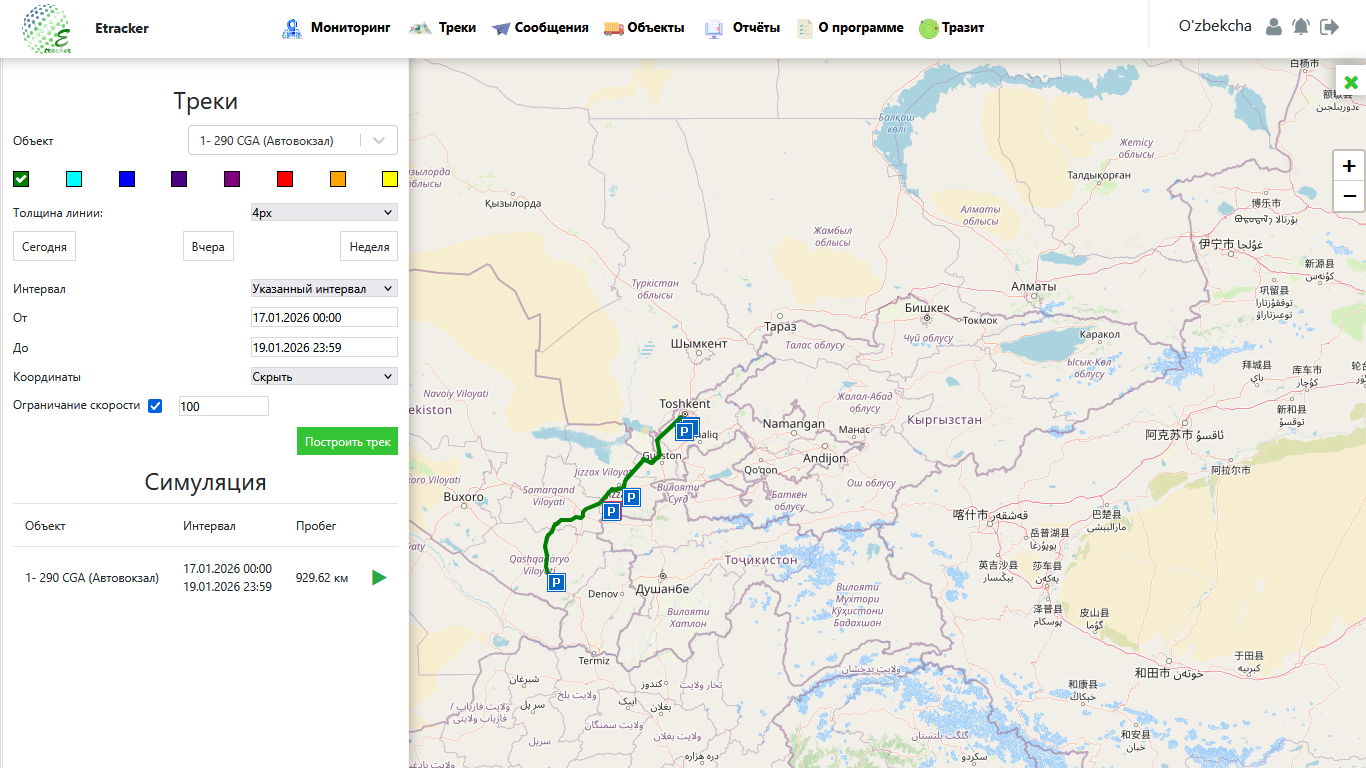Screen dimensions: 1366x768
Task: Open the object selector 1- 290 CGA dropdown
Action: pos(293,141)
